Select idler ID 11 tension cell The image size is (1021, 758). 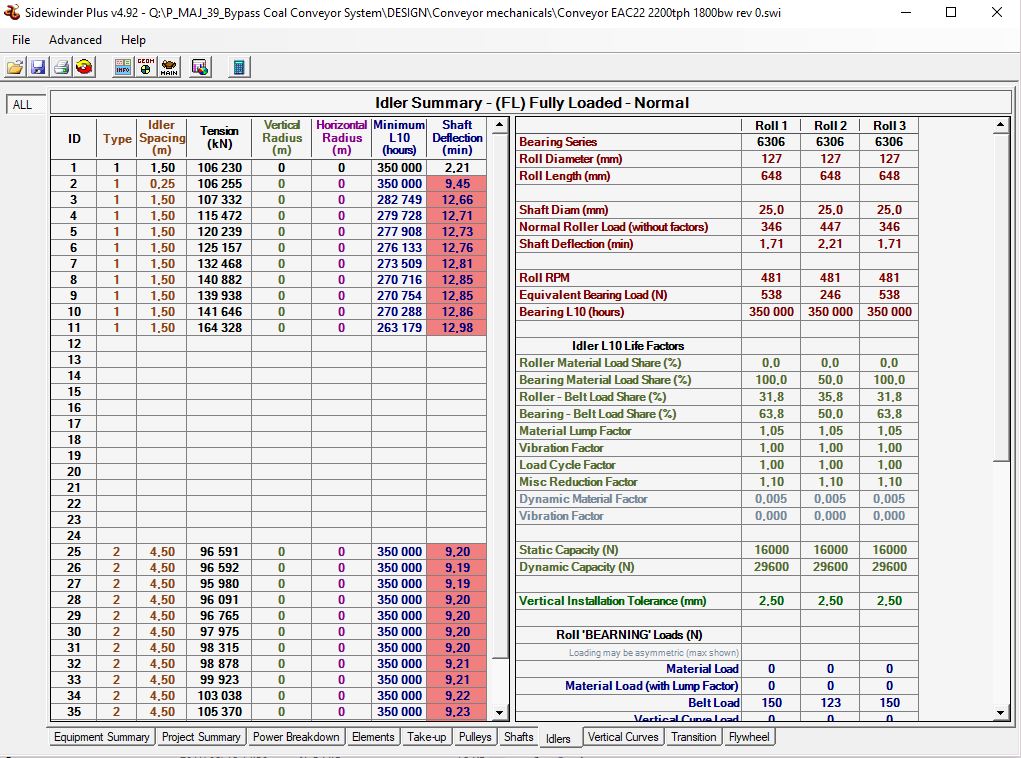(219, 328)
